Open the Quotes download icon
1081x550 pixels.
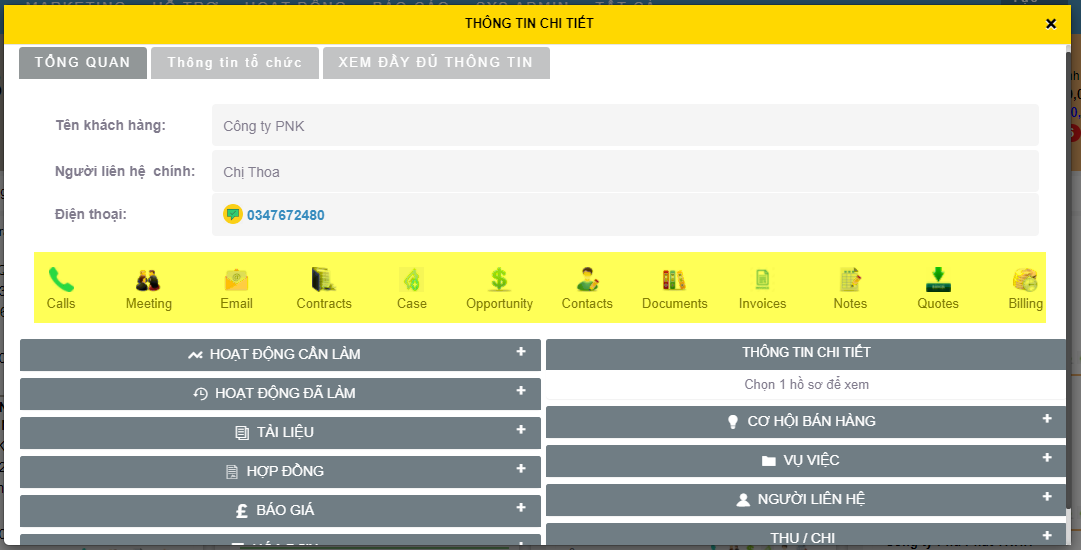coord(937,280)
